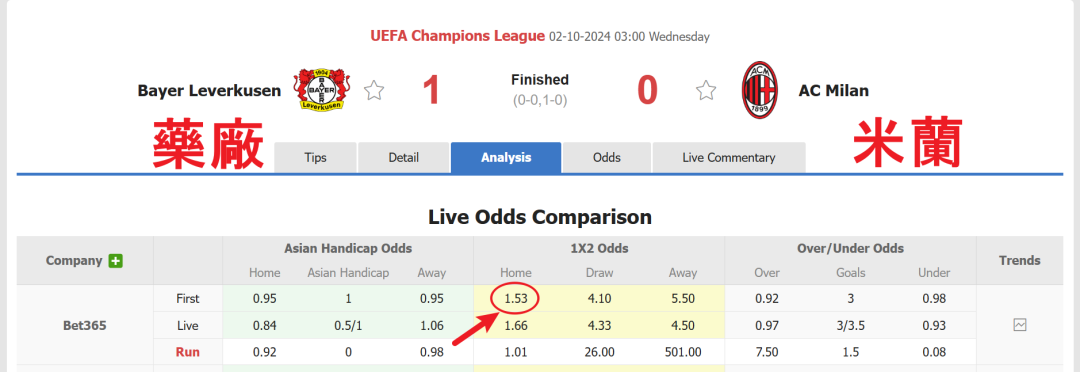Click the Bet365 company name

tap(85, 325)
